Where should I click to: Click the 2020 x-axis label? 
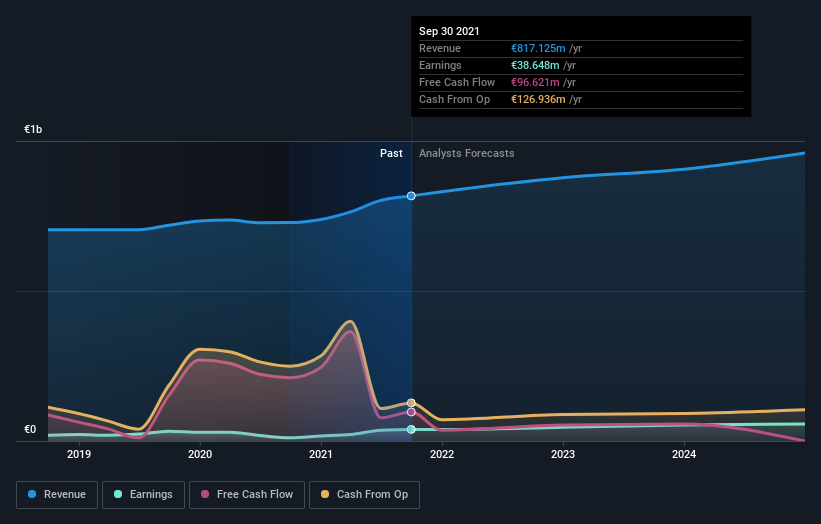tap(200, 454)
